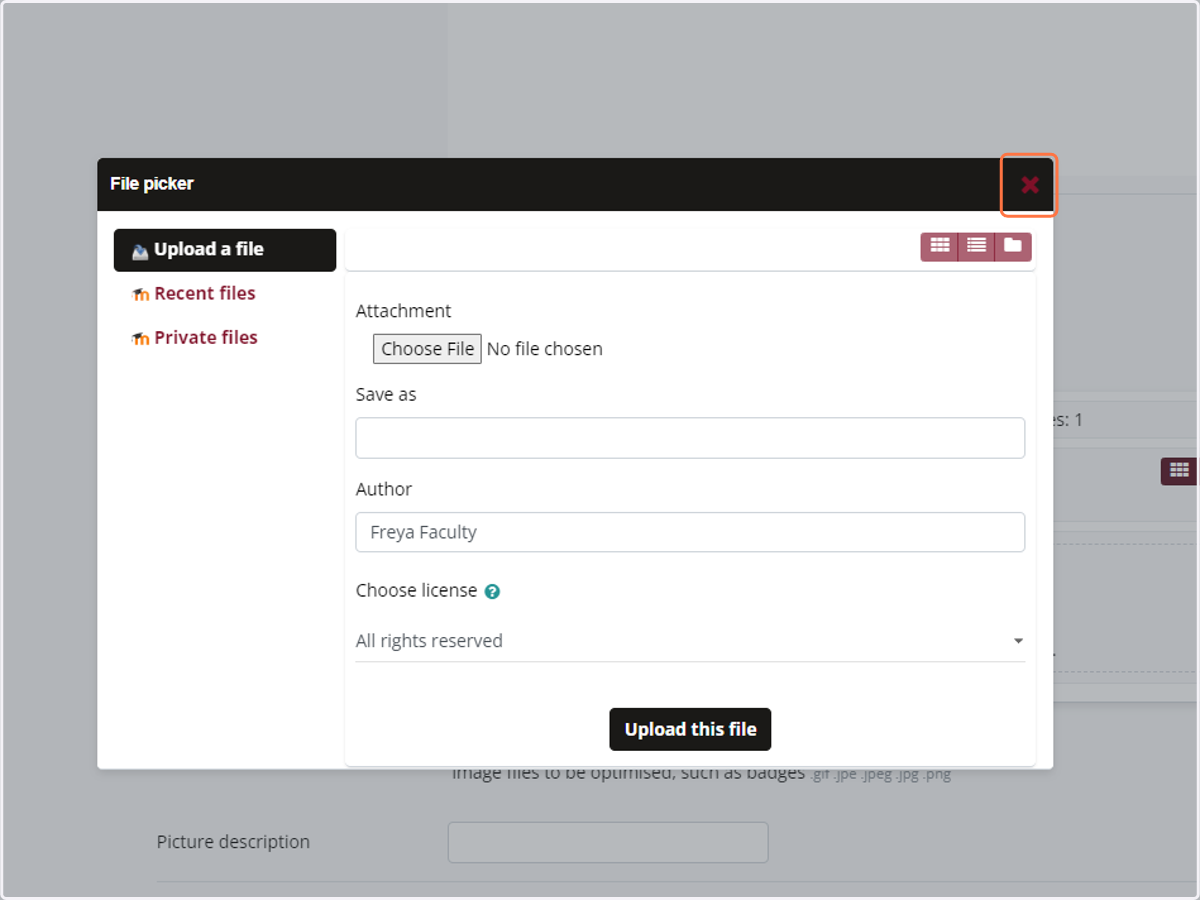This screenshot has height=900, width=1200.
Task: Switch file picker to list details view
Action: click(x=977, y=246)
